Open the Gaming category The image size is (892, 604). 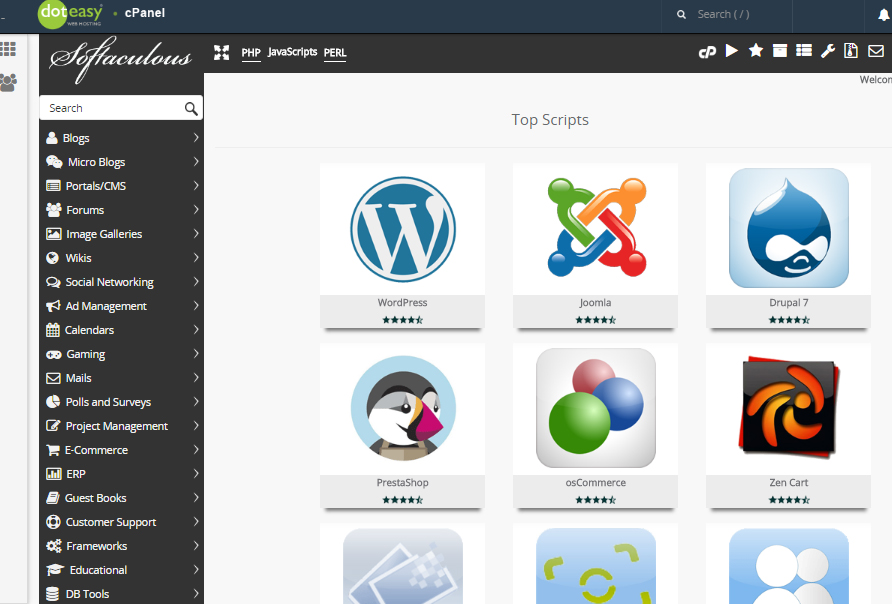(122, 354)
